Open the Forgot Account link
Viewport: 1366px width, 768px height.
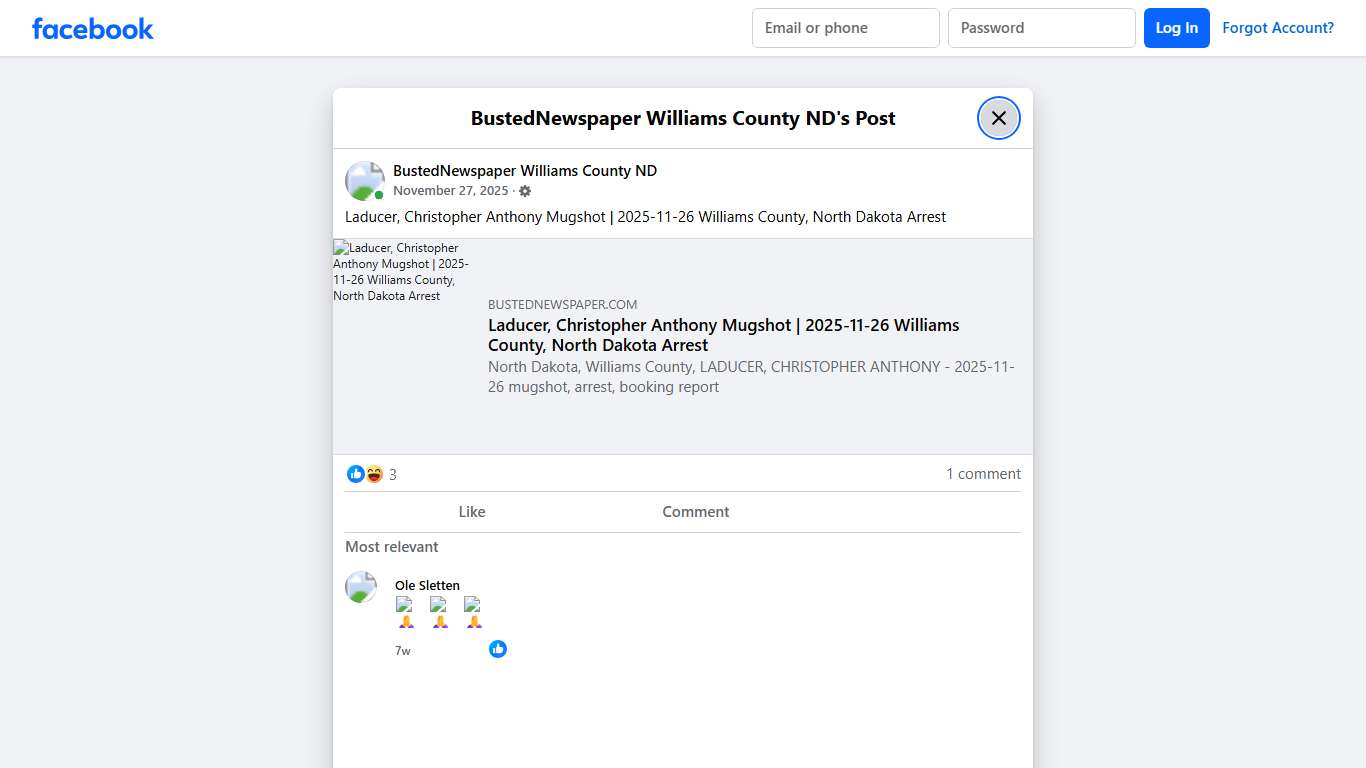1278,28
